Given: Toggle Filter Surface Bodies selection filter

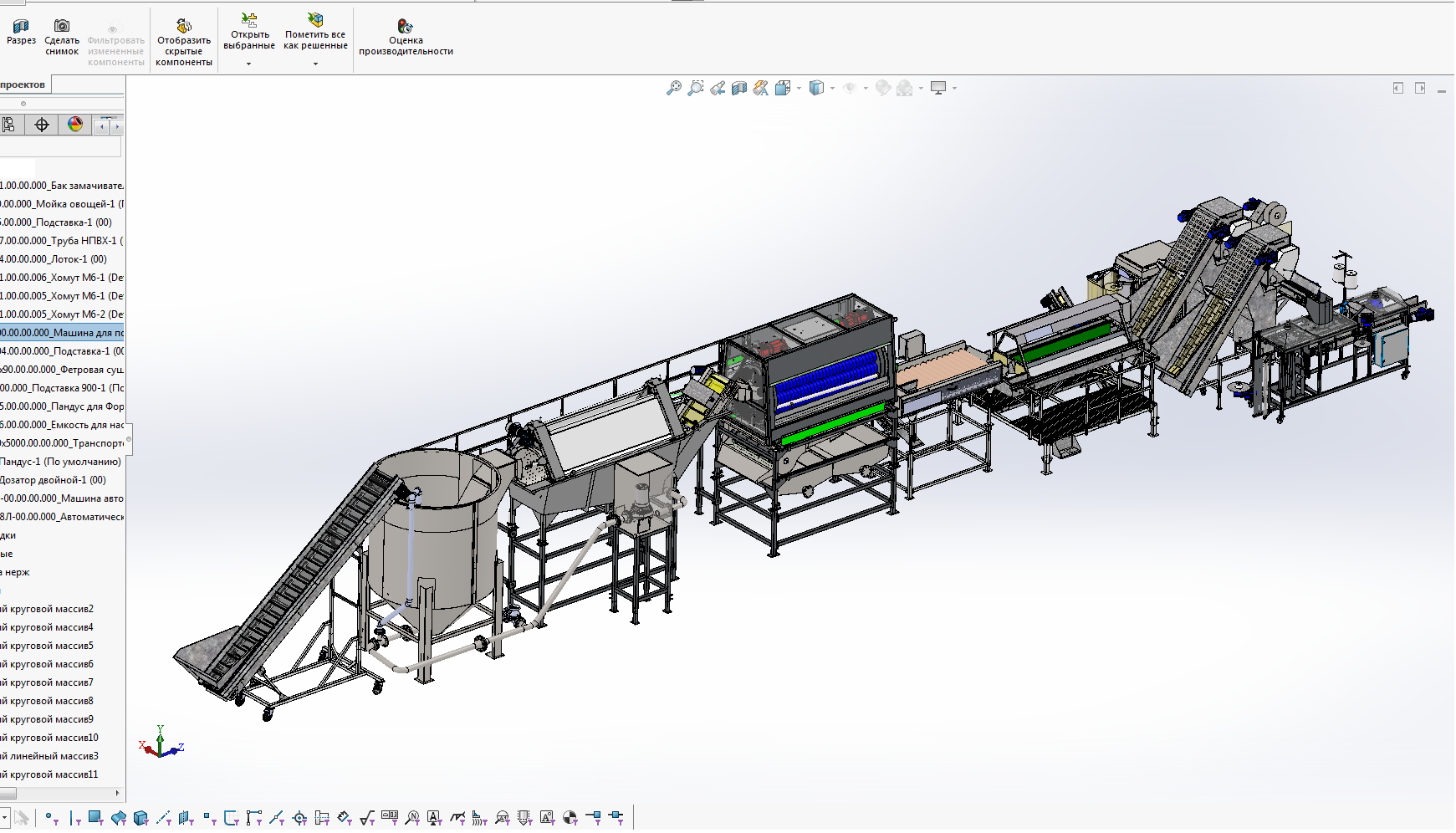Looking at the screenshot, I should pyautogui.click(x=119, y=818).
